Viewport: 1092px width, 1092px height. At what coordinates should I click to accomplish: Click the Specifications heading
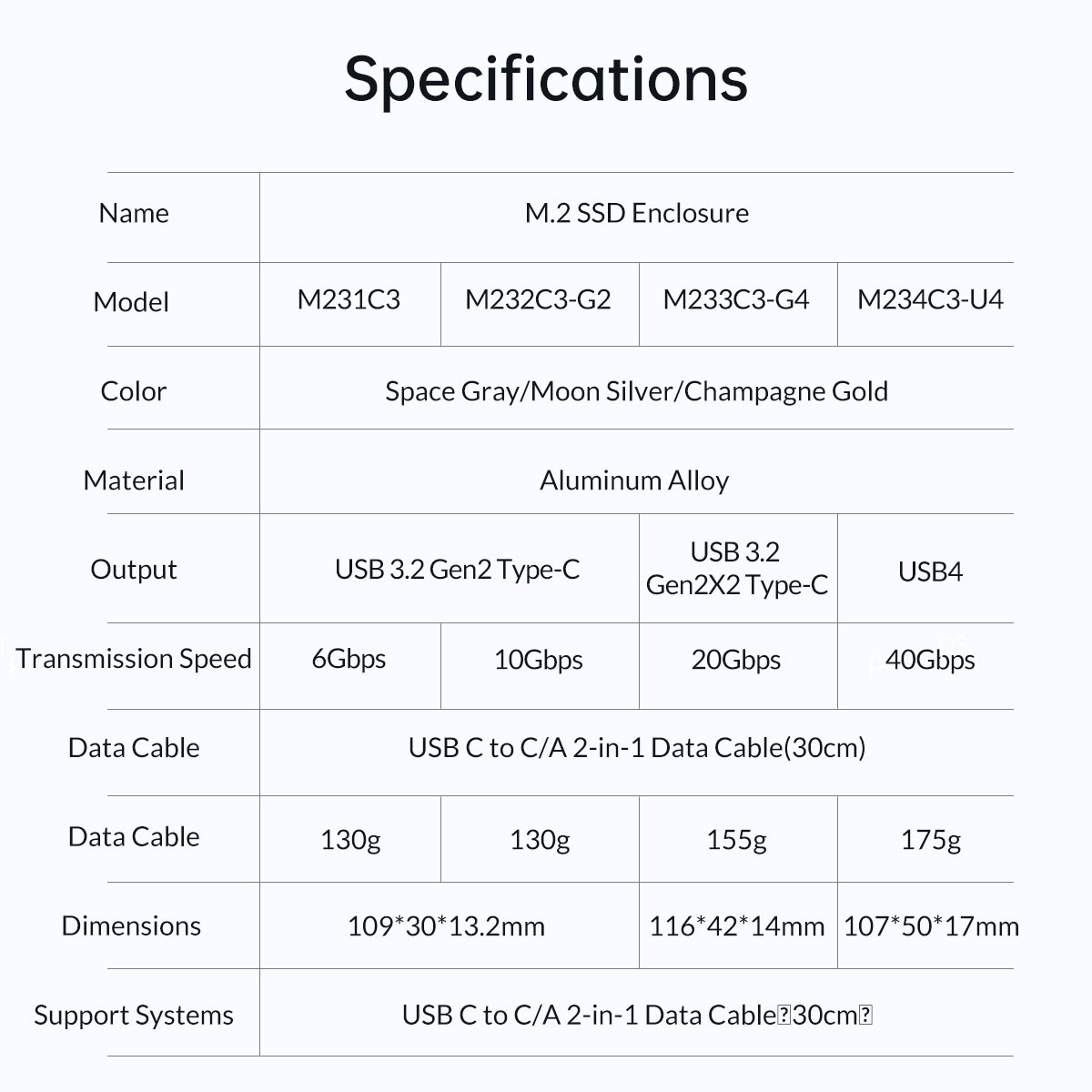546,78
